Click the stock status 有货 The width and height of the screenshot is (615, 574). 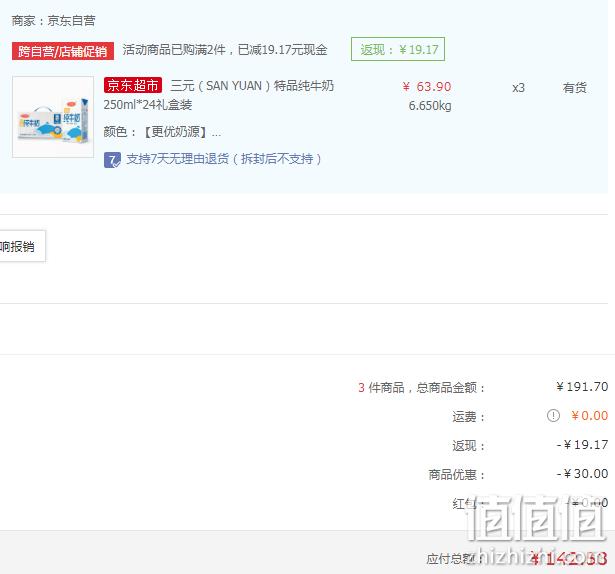click(575, 87)
